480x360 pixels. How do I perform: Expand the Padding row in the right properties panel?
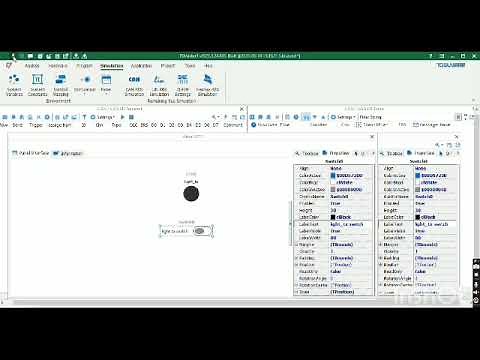click(x=381, y=258)
